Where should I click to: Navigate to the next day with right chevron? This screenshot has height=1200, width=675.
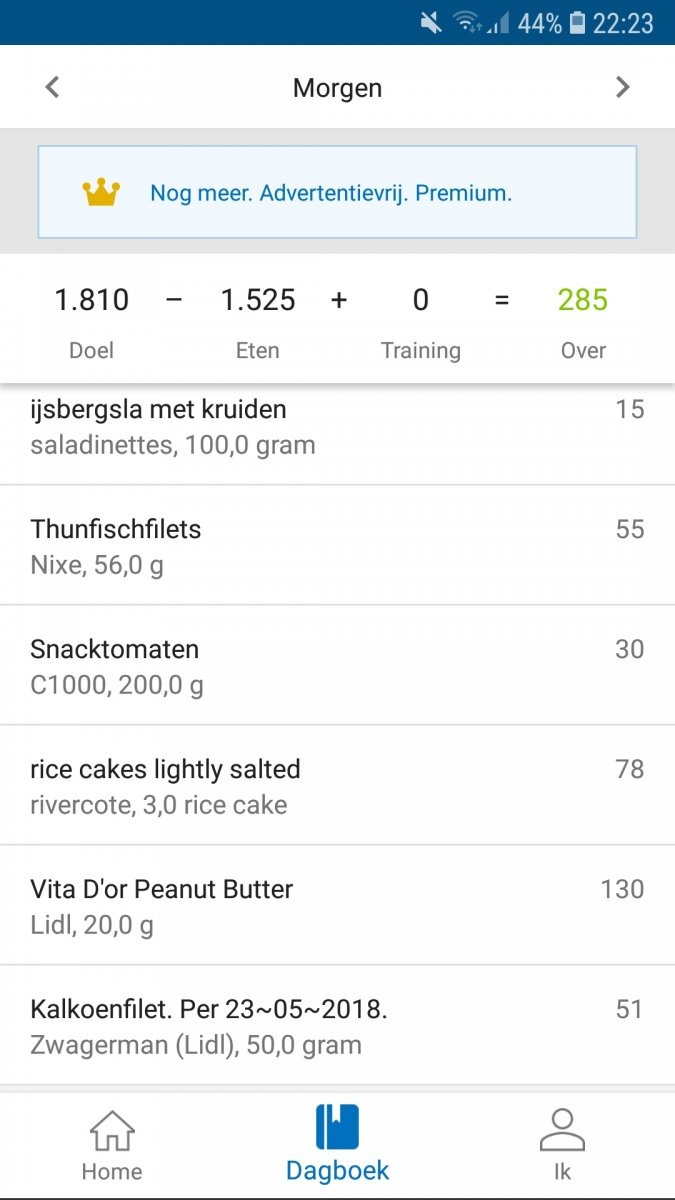(x=623, y=87)
